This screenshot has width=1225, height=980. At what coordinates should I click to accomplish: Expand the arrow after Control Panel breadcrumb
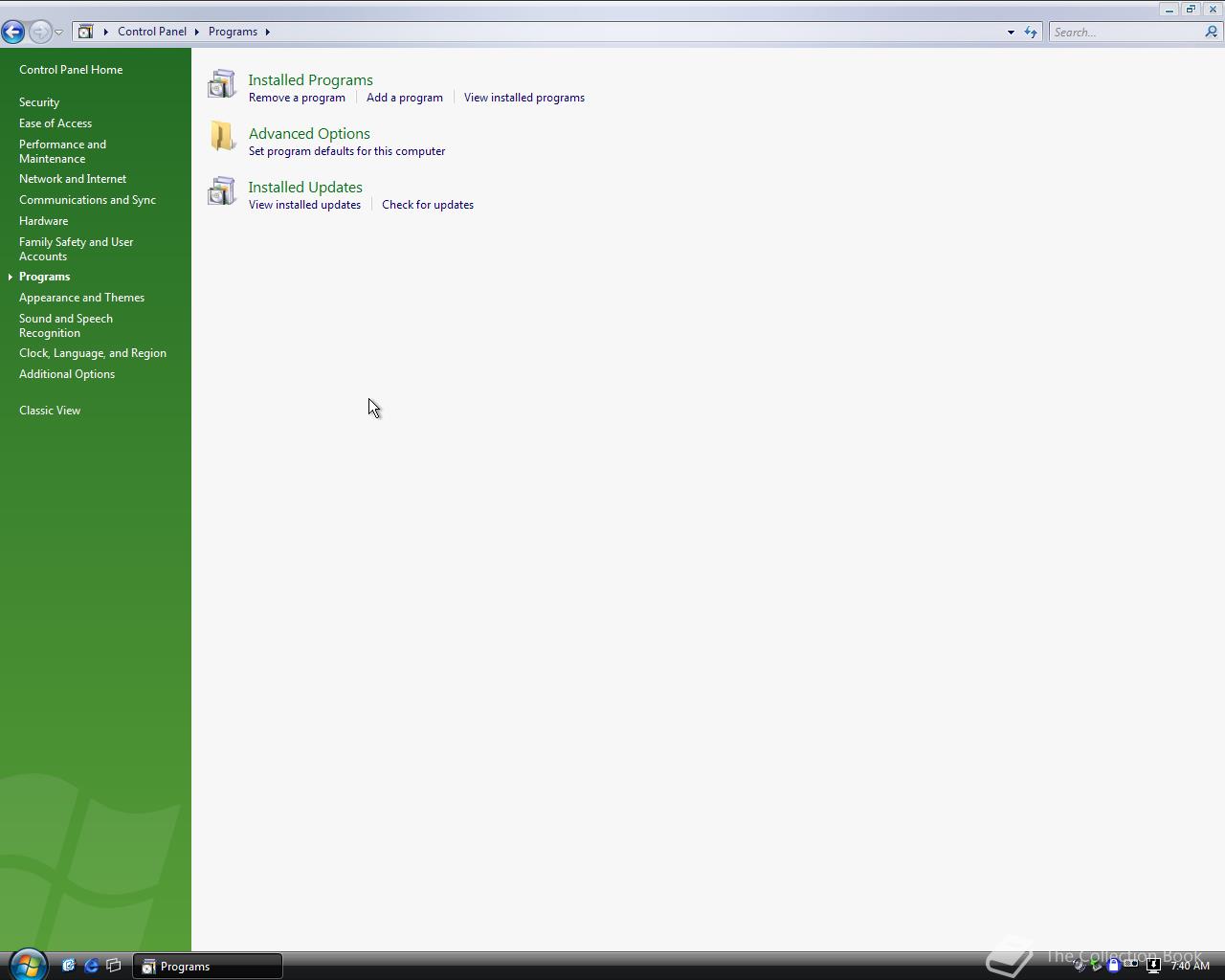click(197, 32)
